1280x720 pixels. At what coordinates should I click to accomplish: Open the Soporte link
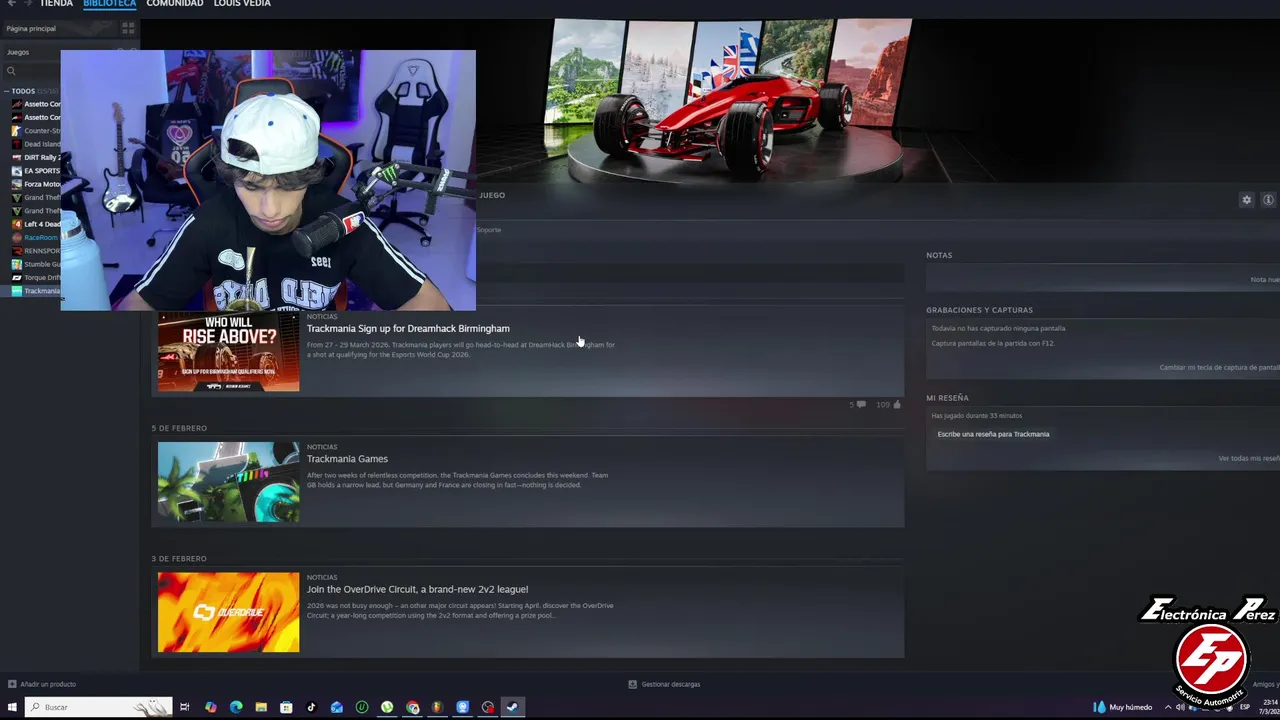click(489, 230)
